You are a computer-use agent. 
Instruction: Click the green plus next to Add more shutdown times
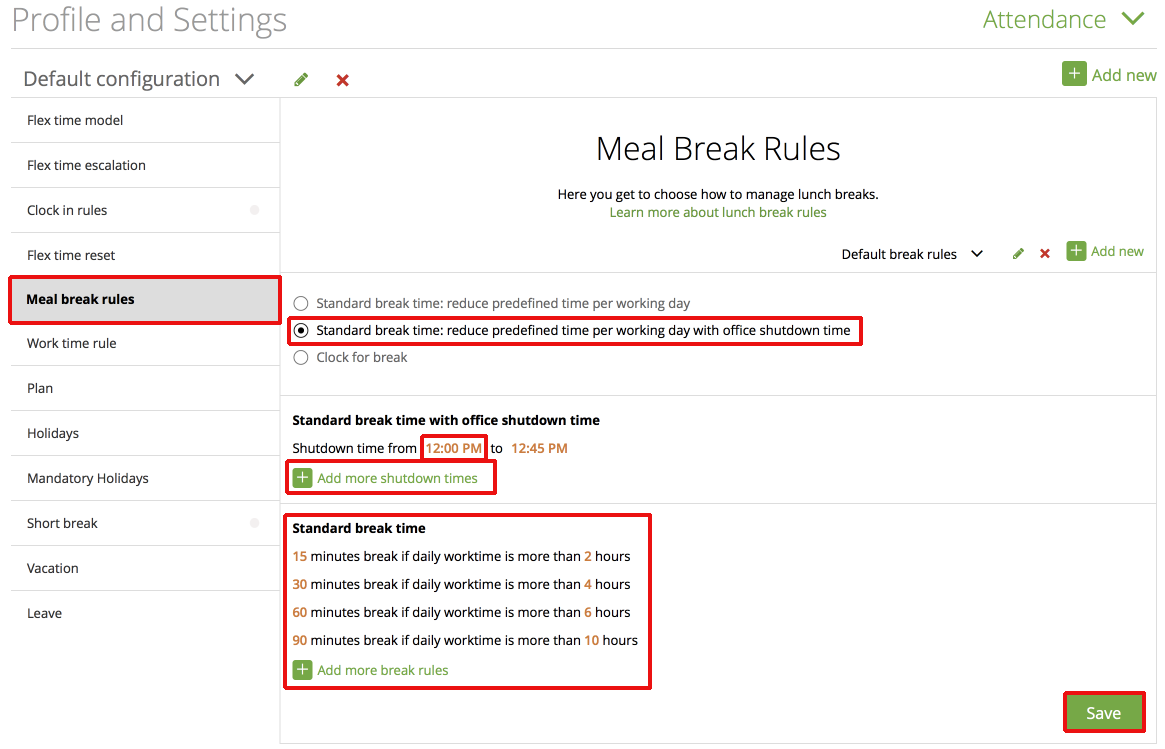pyautogui.click(x=302, y=477)
